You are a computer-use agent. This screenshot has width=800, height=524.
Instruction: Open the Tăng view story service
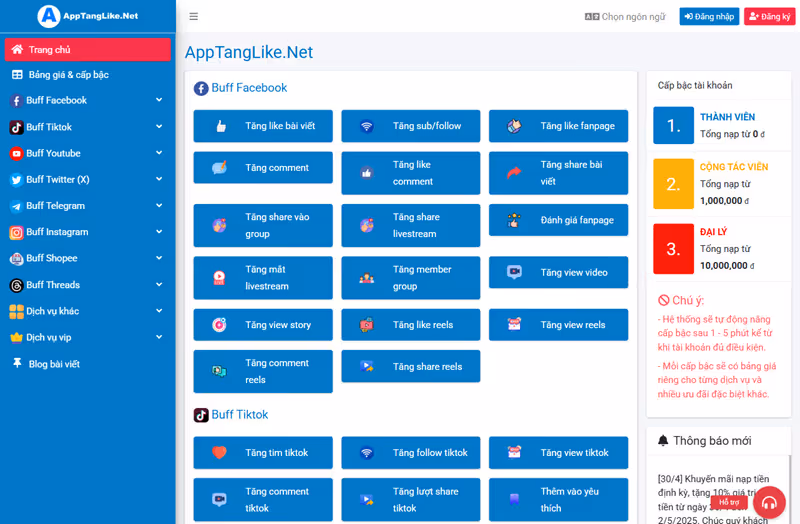pyautogui.click(x=263, y=325)
